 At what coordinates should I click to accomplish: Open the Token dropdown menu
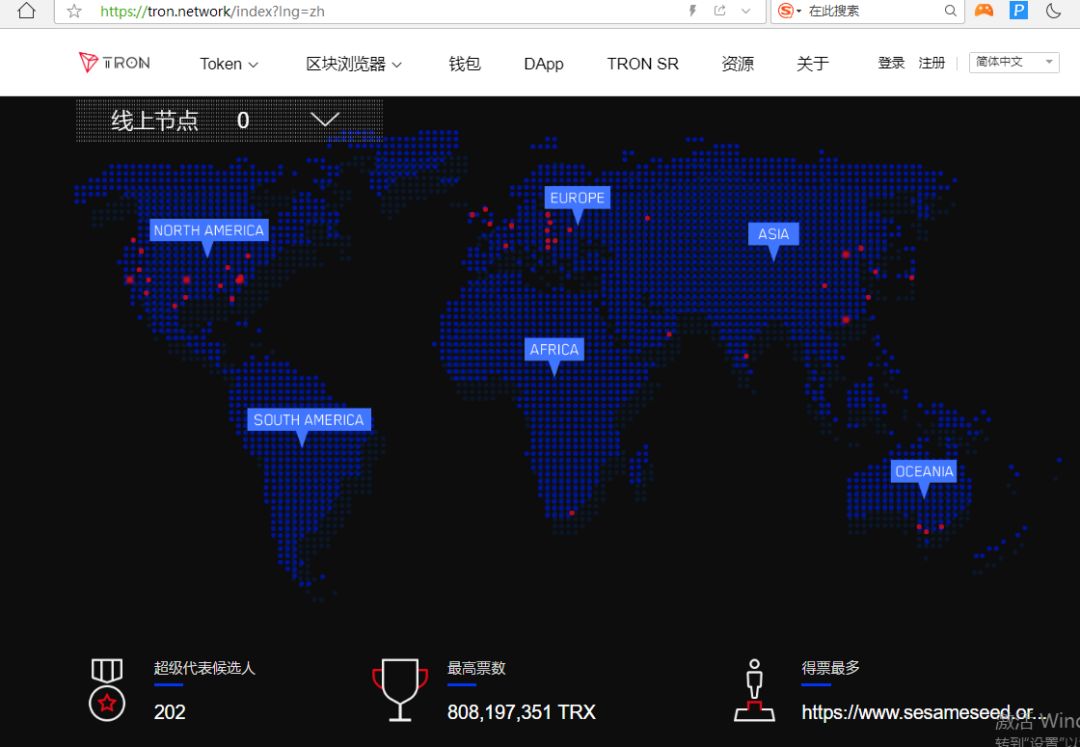coord(229,64)
